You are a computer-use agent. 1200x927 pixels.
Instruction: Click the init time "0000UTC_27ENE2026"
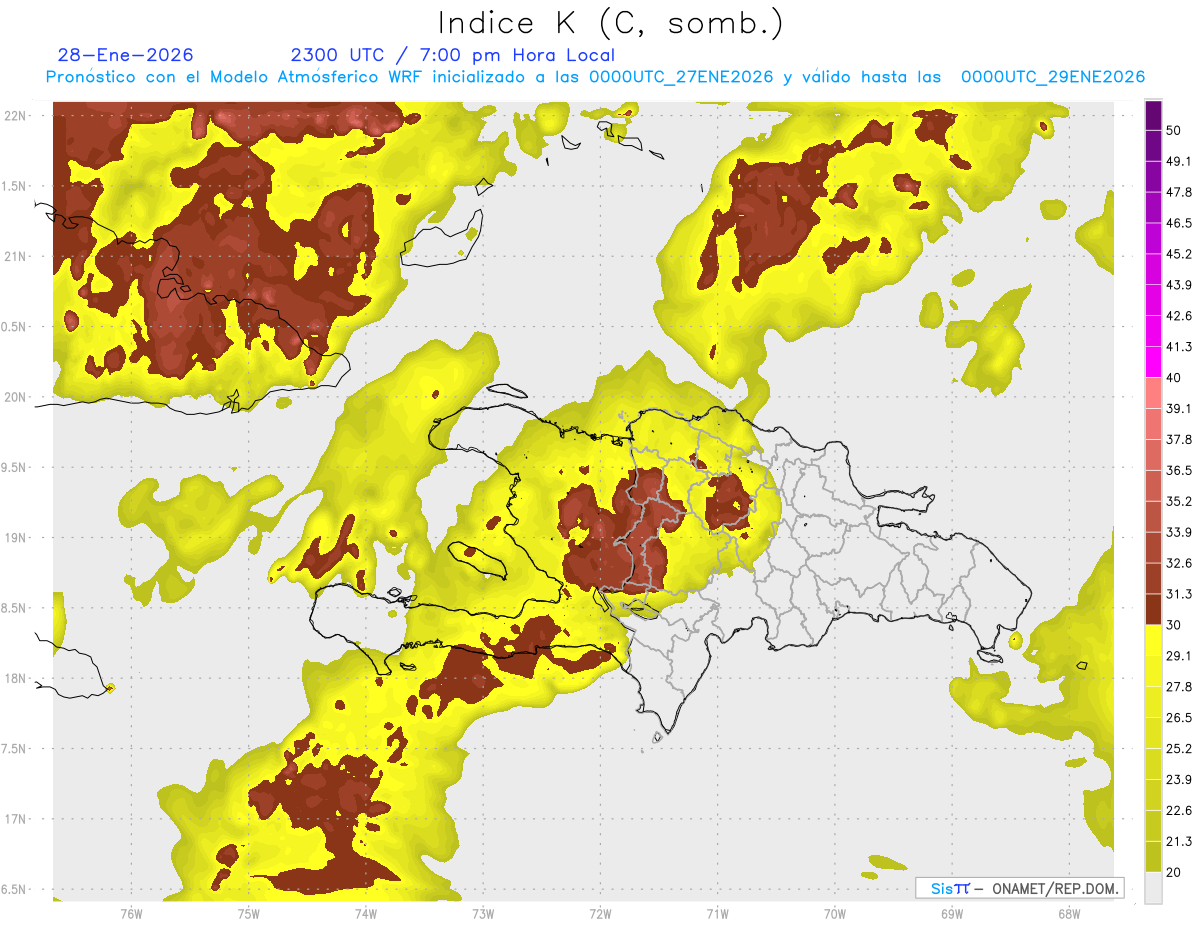tap(681, 77)
